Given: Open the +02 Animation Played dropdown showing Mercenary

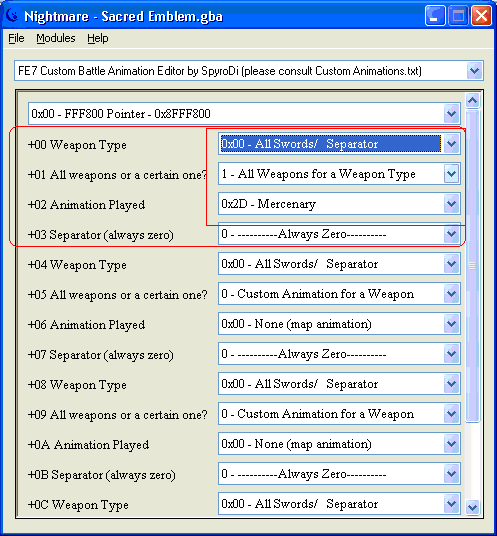Looking at the screenshot, I should click(x=452, y=204).
